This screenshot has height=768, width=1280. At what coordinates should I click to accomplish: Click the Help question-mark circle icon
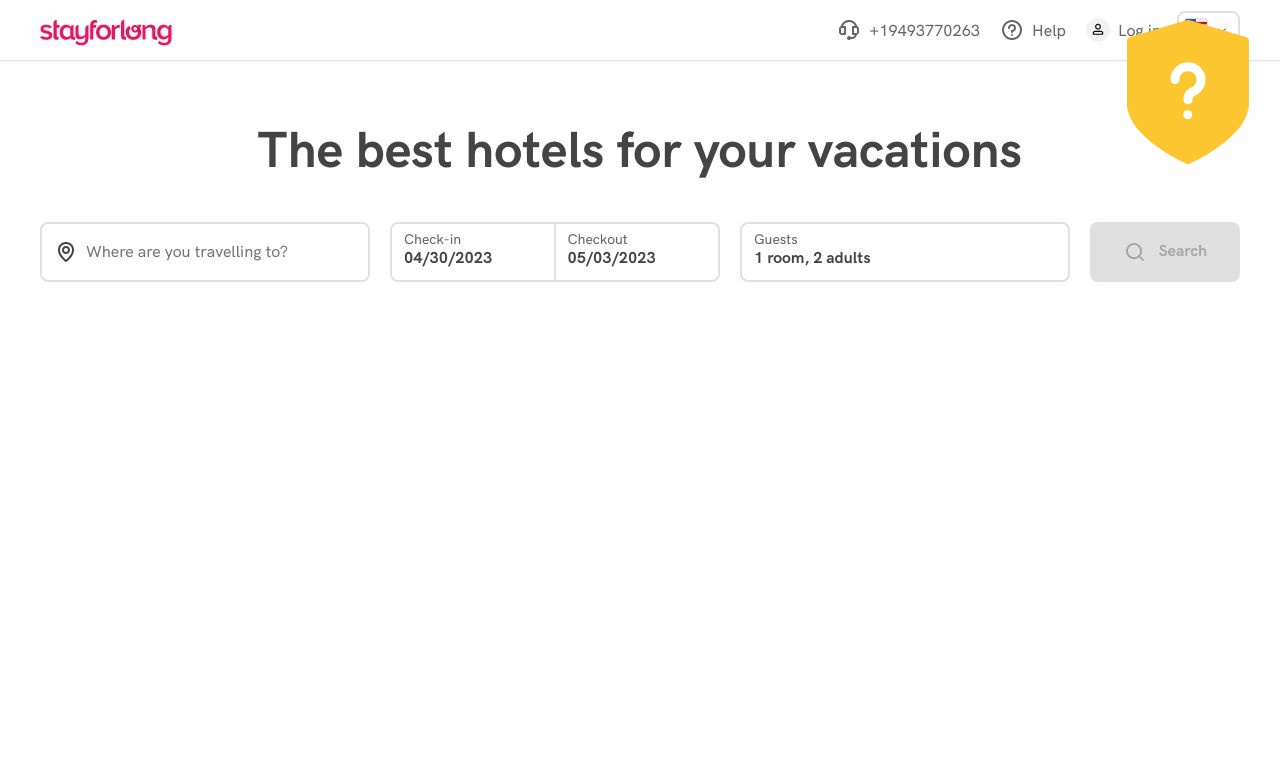coord(1012,30)
